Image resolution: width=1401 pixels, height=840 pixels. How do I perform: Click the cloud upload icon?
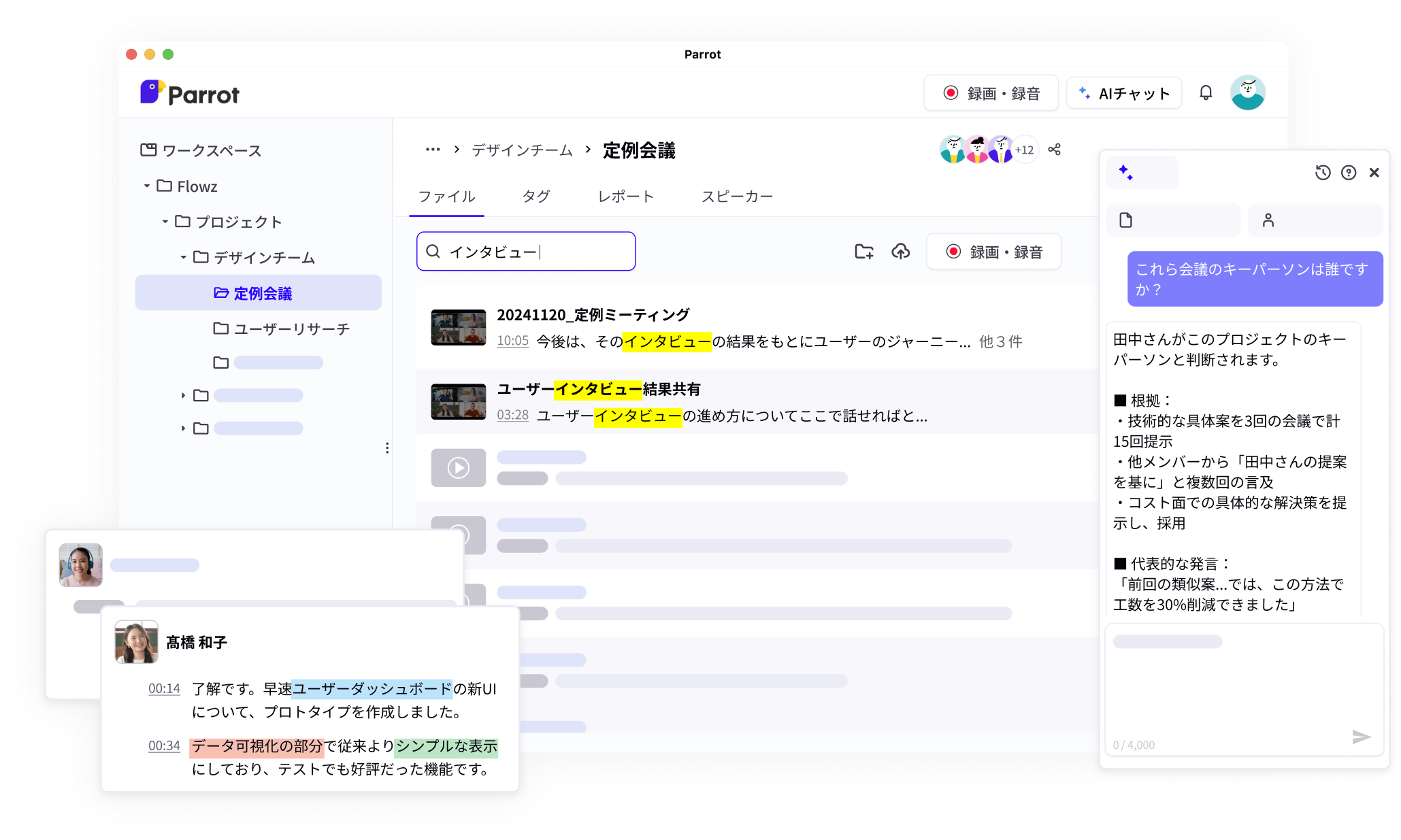pos(900,252)
